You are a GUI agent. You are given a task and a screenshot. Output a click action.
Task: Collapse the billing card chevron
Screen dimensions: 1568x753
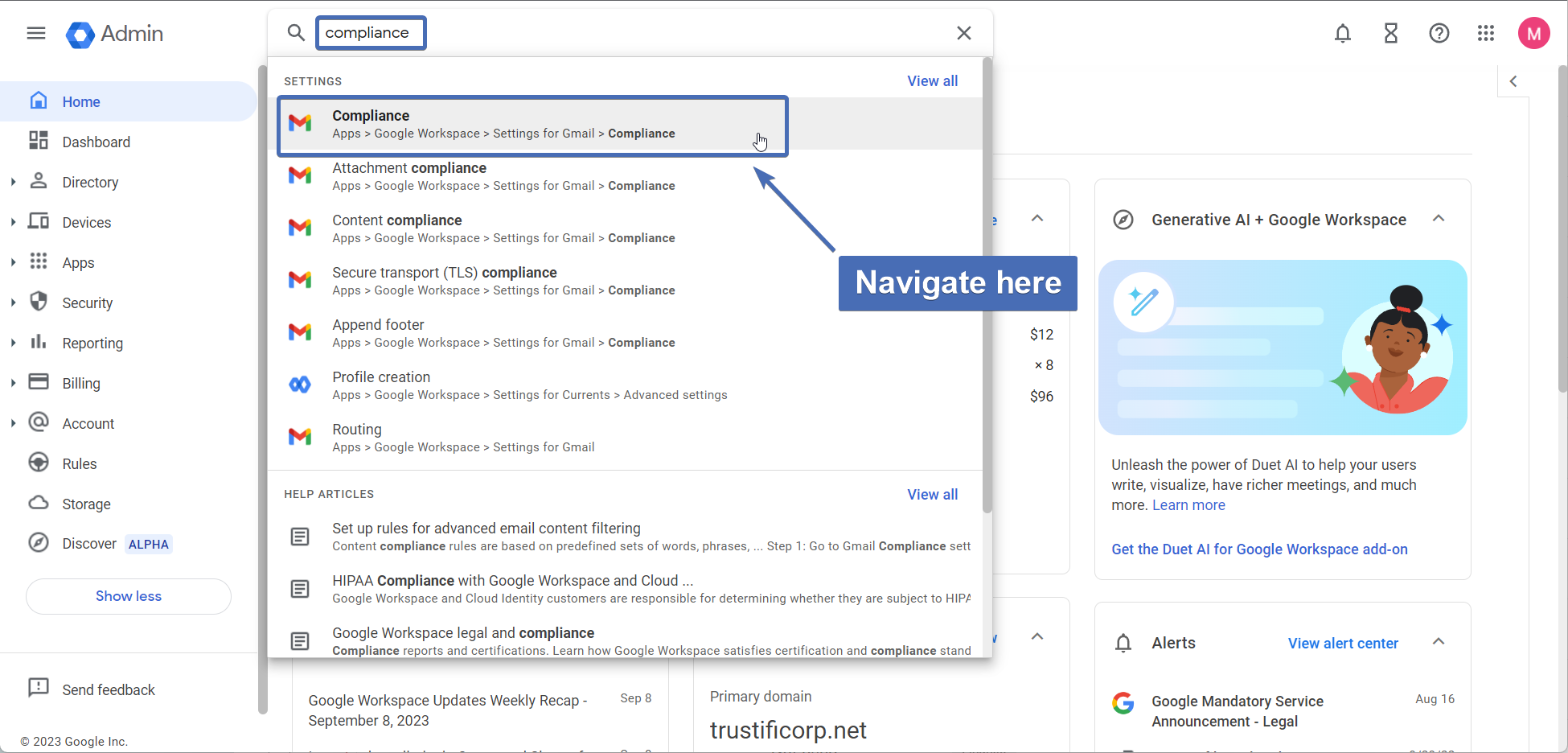tap(1037, 219)
